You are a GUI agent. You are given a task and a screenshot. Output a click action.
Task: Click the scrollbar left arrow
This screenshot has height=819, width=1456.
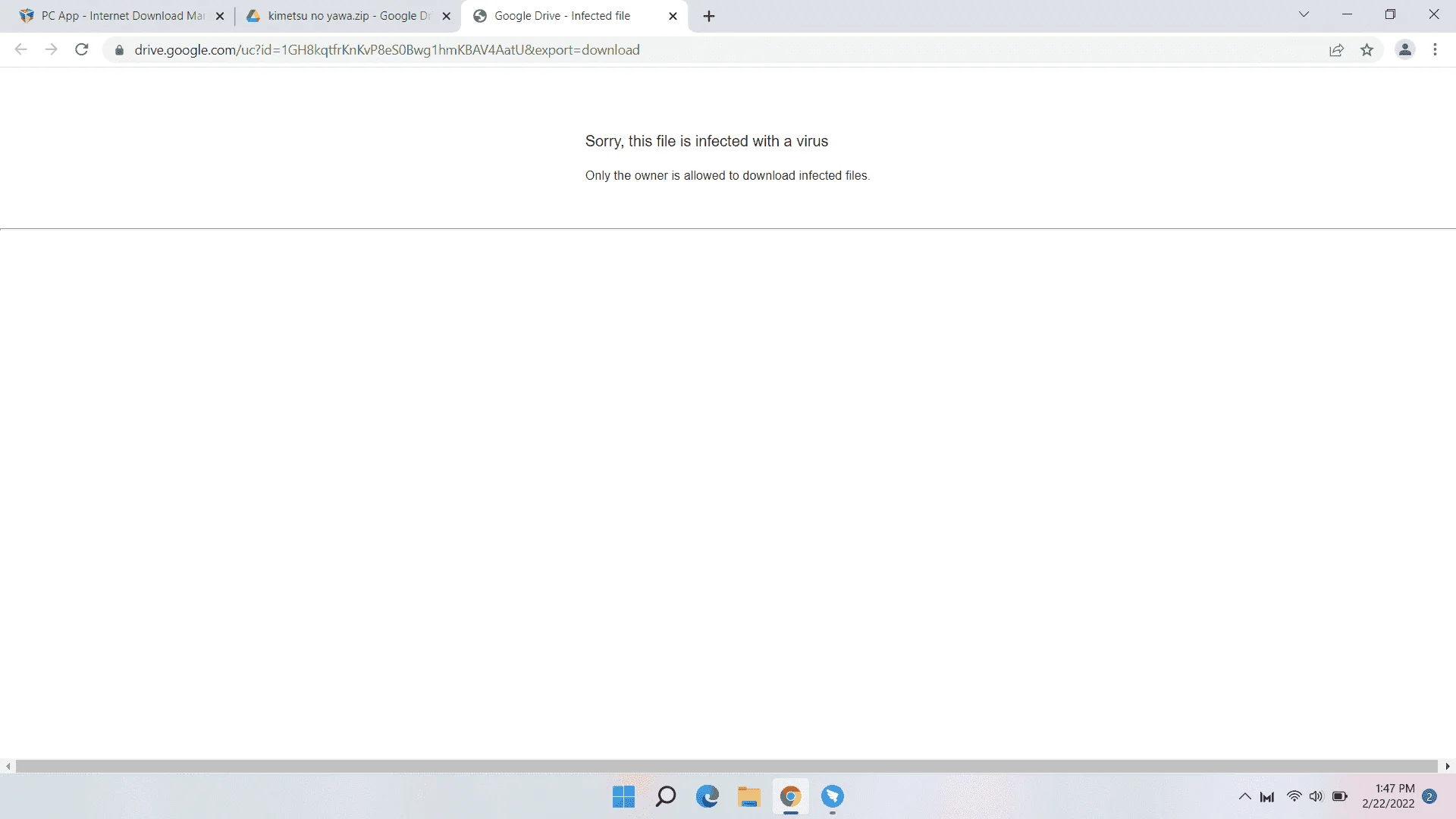tap(8, 767)
